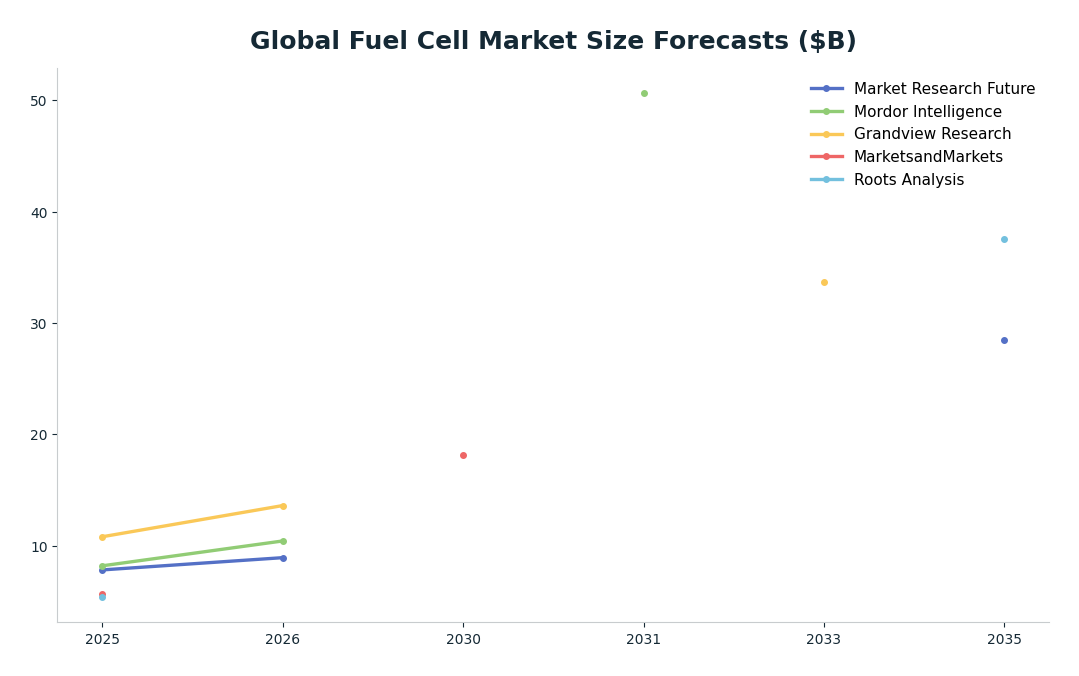Select the Mordor Intelligence legend label
This screenshot has height=676, width=1079.
point(928,112)
